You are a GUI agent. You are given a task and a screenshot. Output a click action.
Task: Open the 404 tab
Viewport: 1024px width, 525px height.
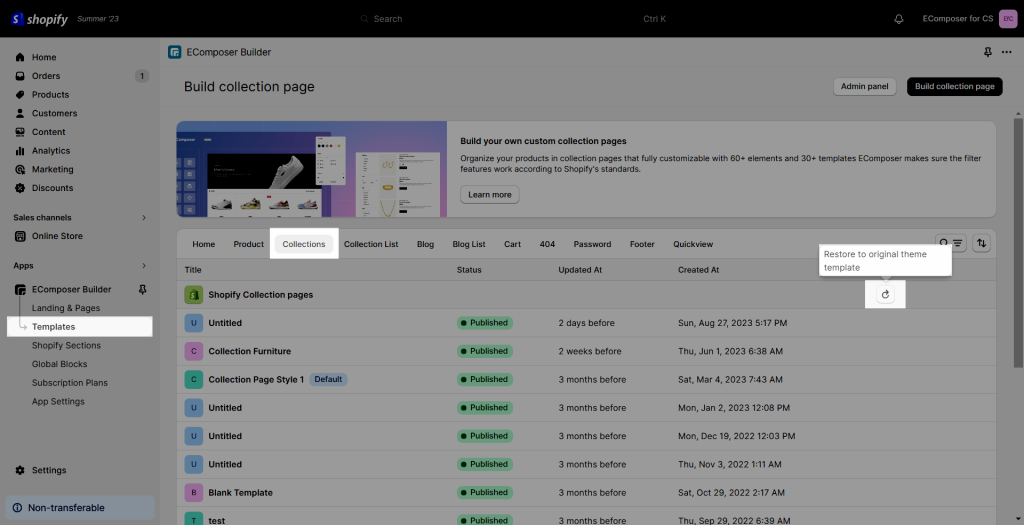(x=547, y=244)
